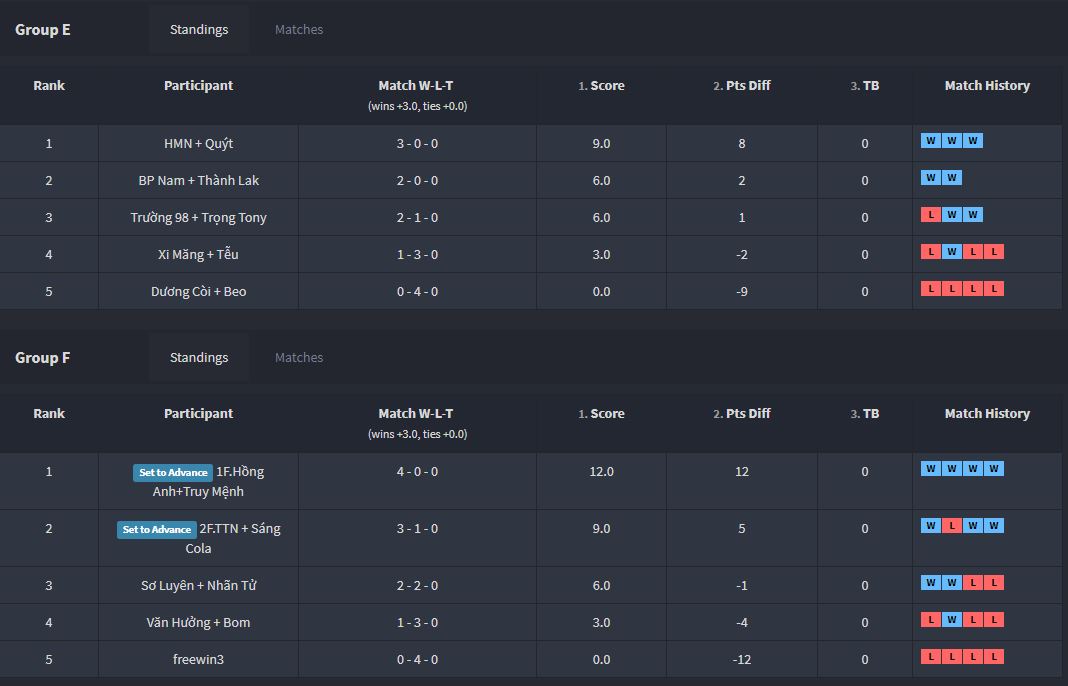Open the Group F Matches tab
The height and width of the screenshot is (686, 1068).
[299, 358]
